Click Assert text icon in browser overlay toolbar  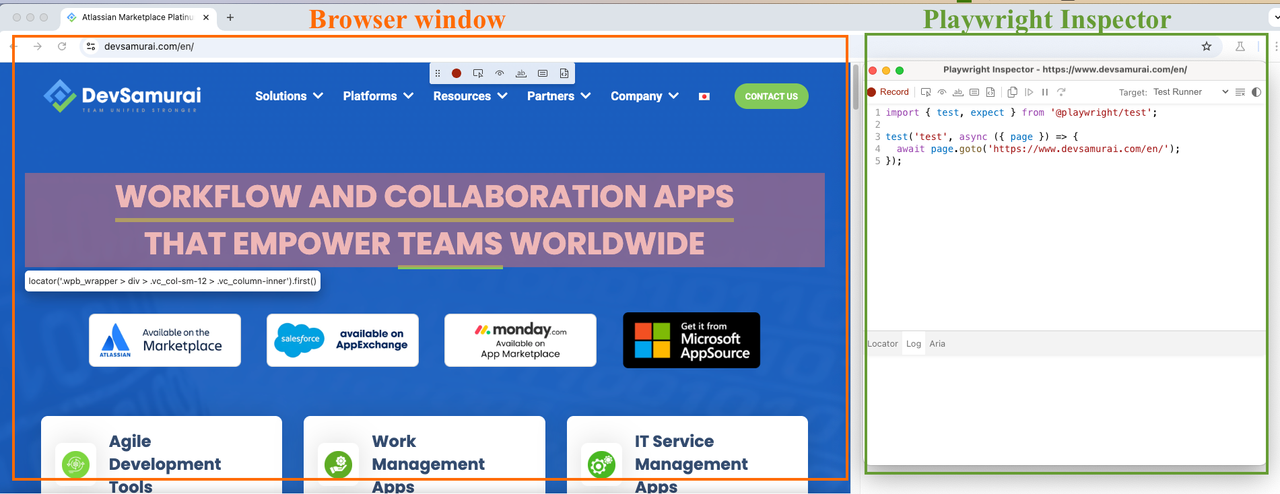tap(521, 73)
